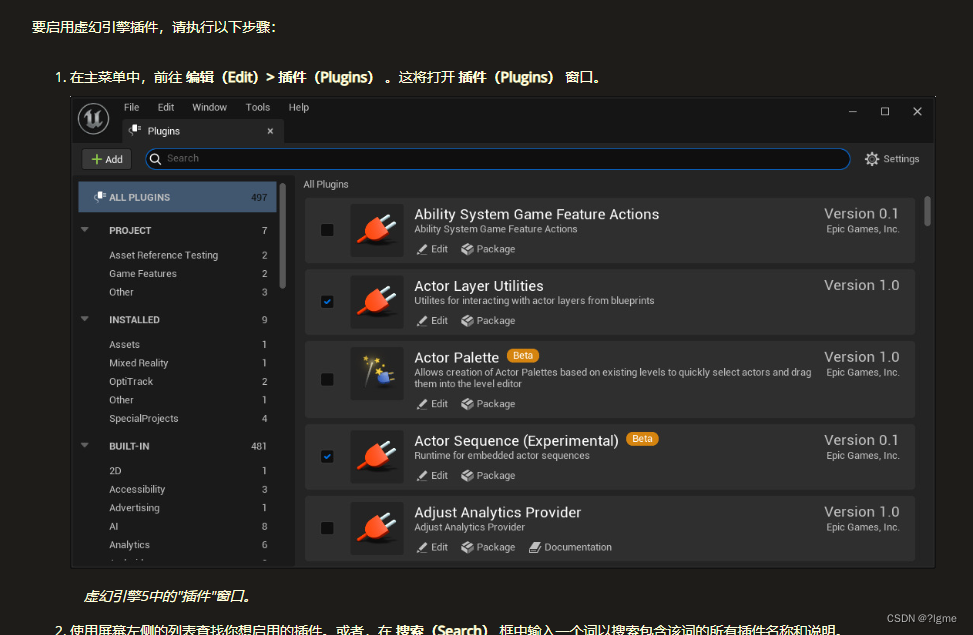973x635 pixels.
Task: Enable the Ability System Game Feature Actions plugin
Action: (327, 229)
